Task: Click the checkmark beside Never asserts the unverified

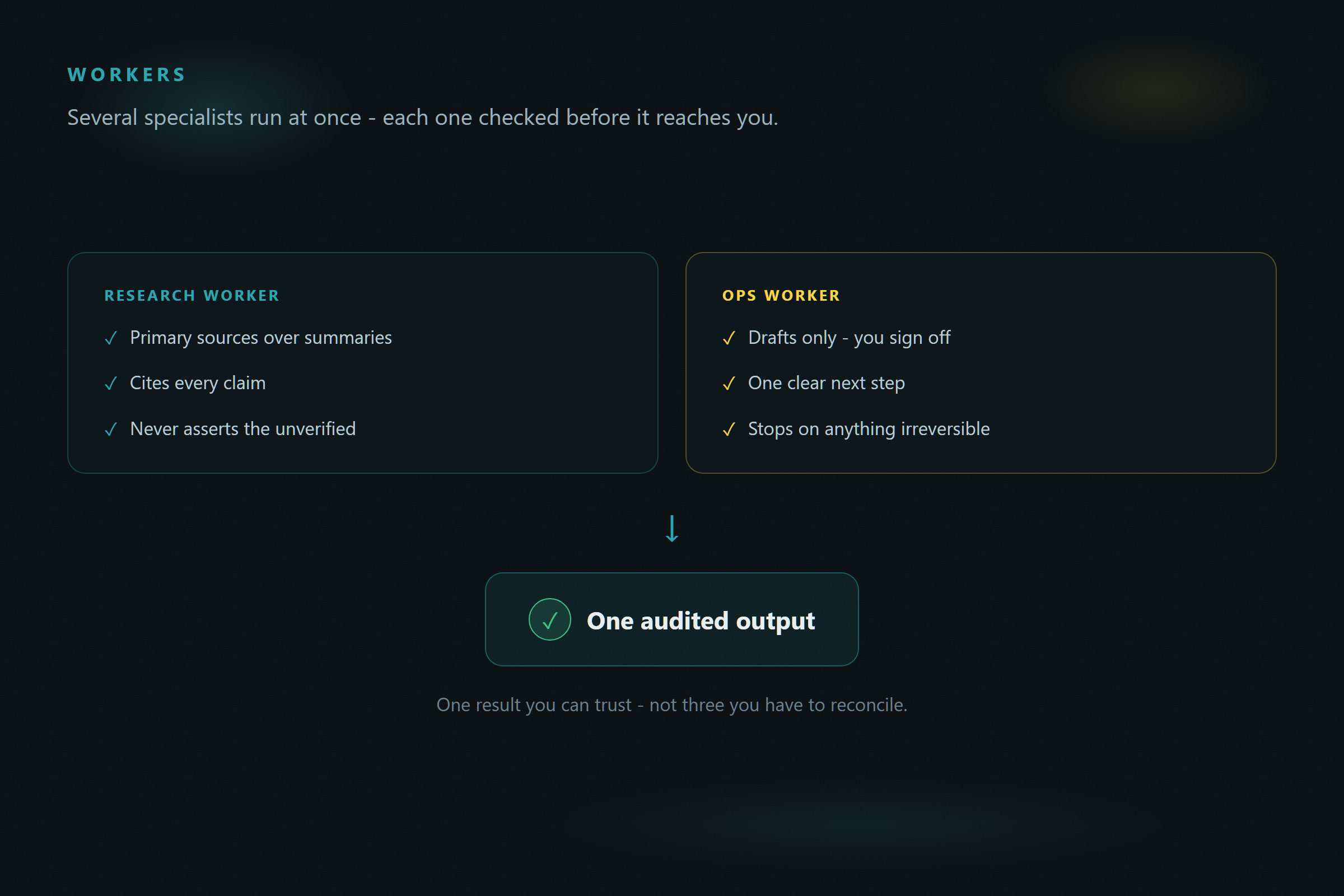Action: [111, 429]
